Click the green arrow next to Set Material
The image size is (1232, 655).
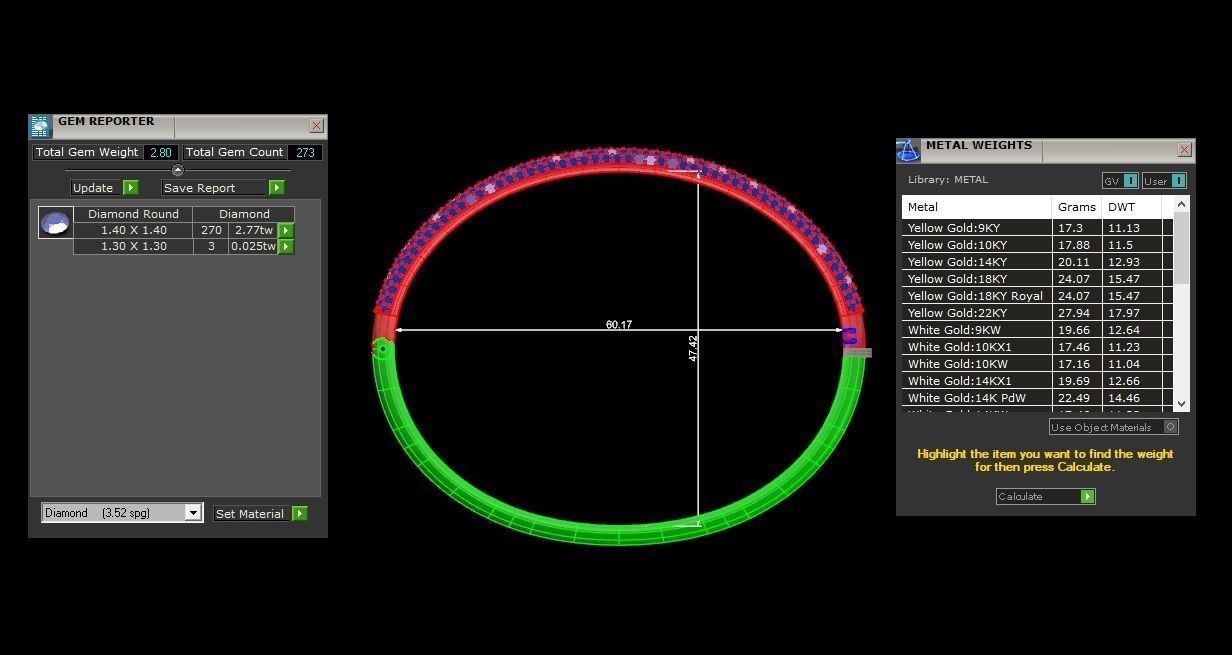300,513
